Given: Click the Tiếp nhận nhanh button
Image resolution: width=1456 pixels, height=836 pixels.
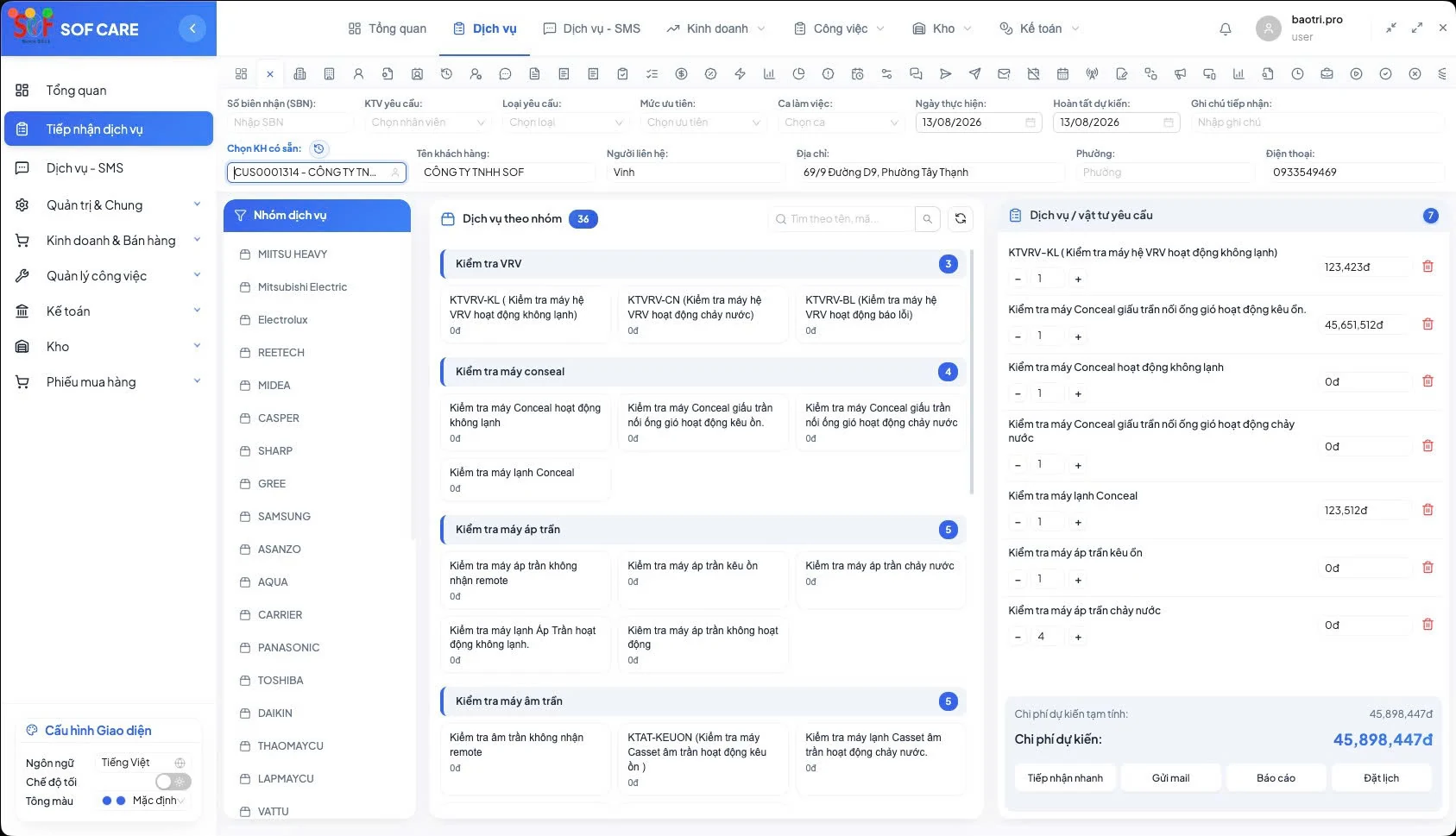Looking at the screenshot, I should click(1065, 778).
